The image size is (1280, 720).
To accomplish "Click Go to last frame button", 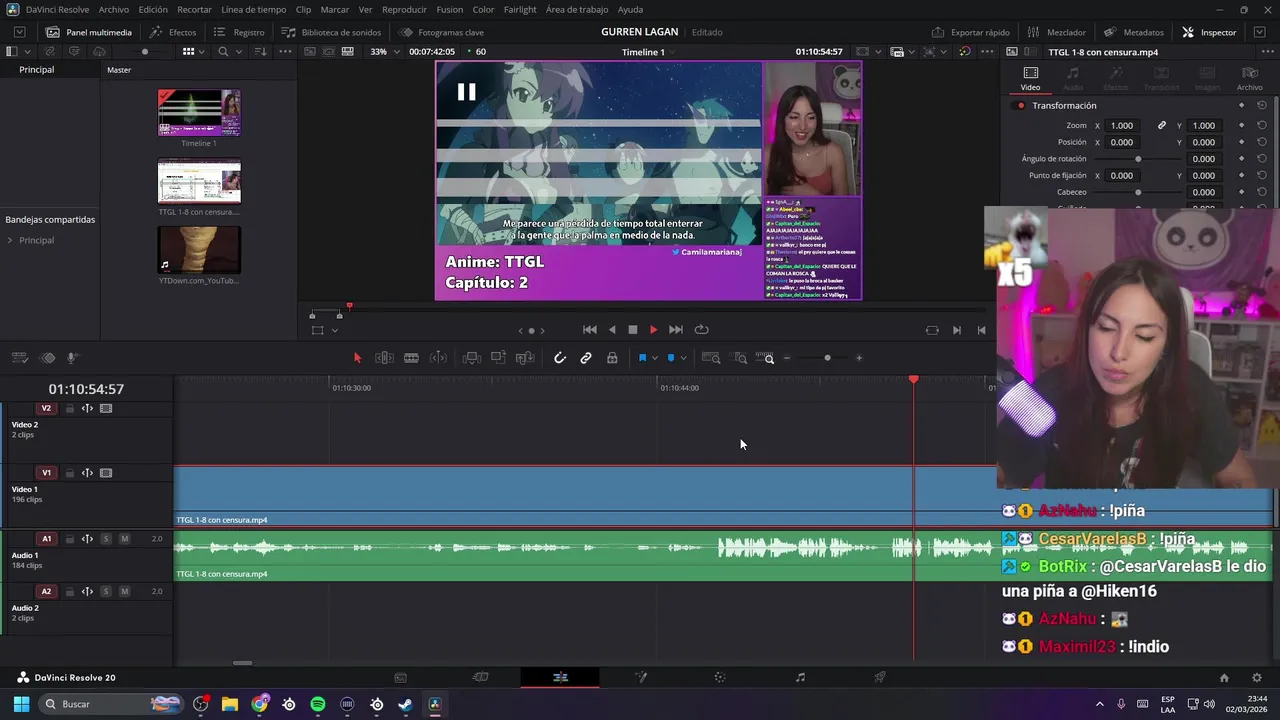I will (x=676, y=330).
